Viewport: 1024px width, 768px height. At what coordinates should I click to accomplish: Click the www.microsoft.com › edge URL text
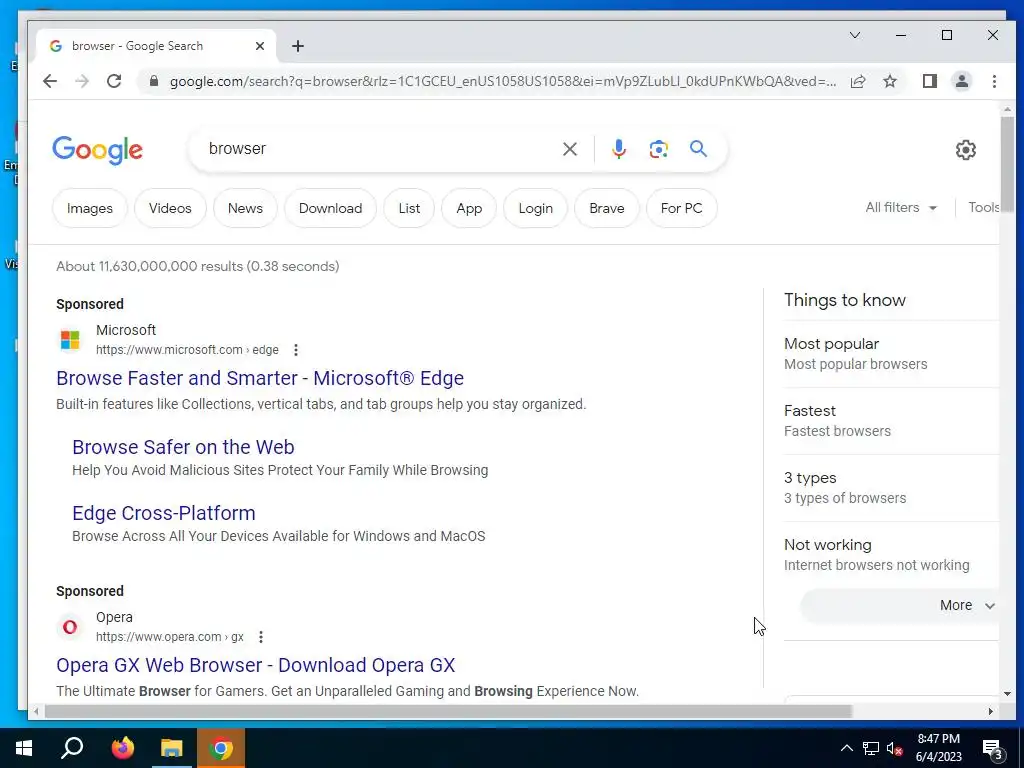[x=187, y=350]
